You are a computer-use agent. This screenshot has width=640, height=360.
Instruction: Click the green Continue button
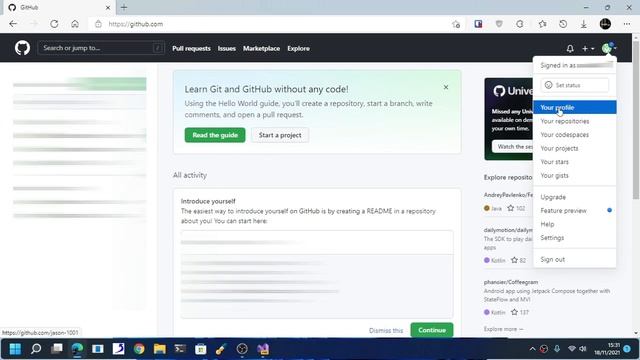point(432,330)
